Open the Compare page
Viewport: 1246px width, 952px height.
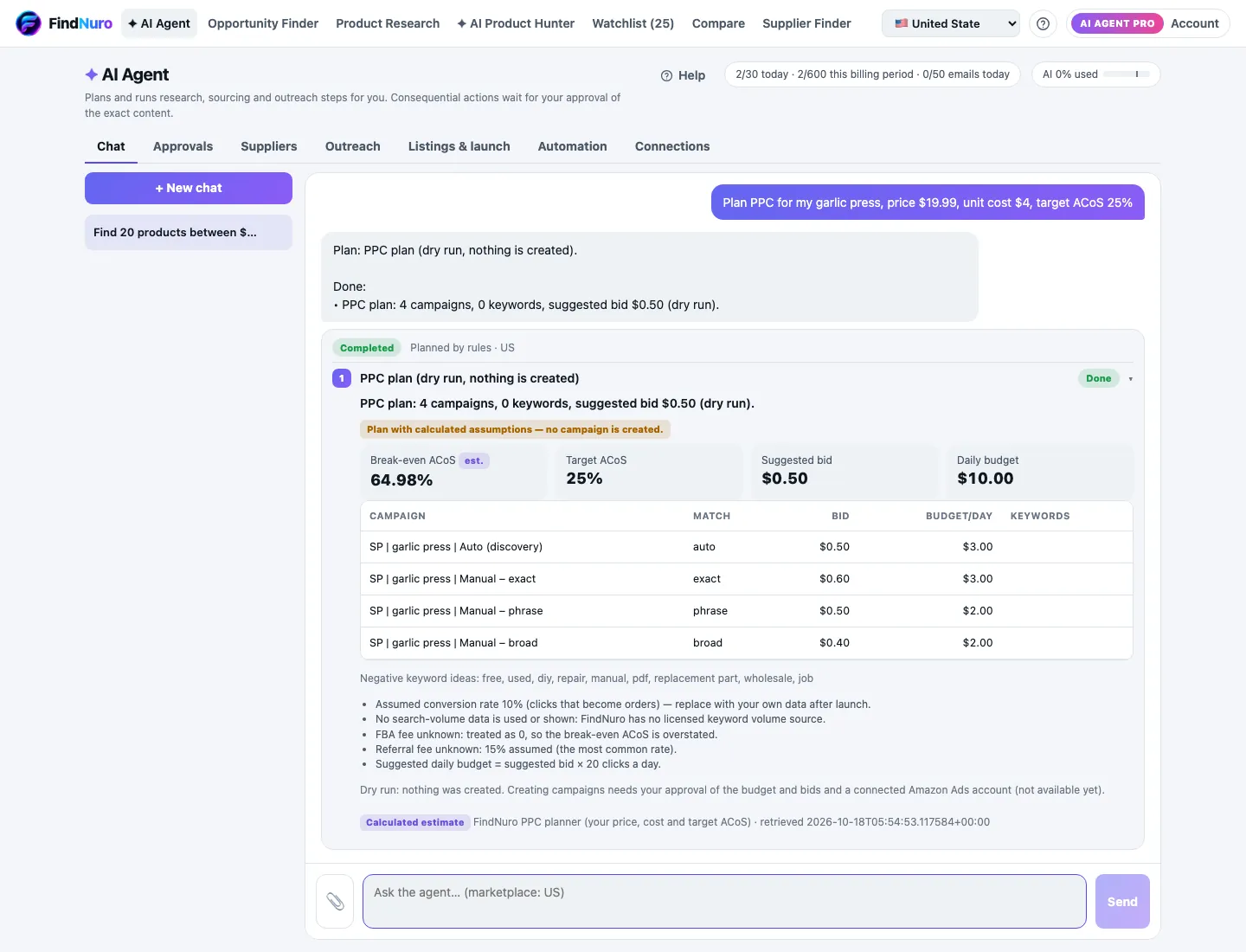718,23
